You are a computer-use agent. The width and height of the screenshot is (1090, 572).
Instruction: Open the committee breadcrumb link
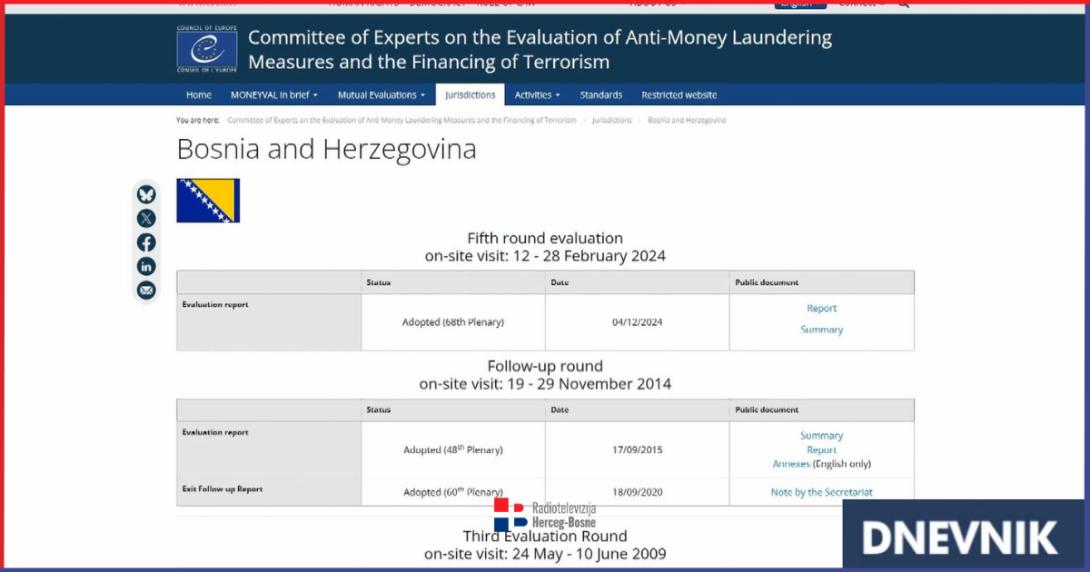pyautogui.click(x=402, y=120)
